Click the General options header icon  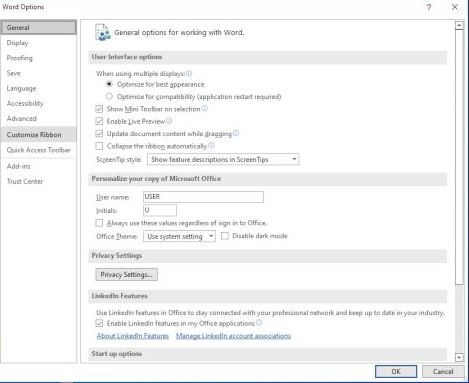pyautogui.click(x=103, y=32)
